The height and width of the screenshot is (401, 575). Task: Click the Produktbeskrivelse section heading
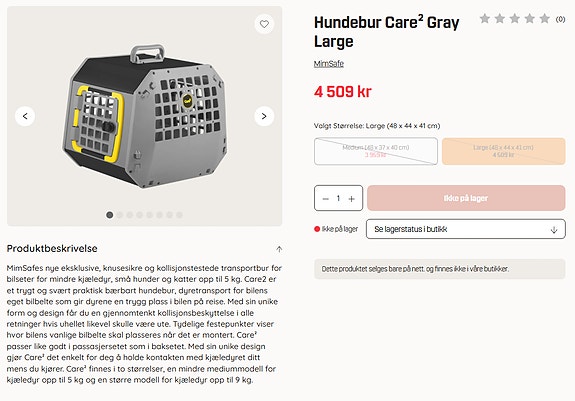point(52,249)
